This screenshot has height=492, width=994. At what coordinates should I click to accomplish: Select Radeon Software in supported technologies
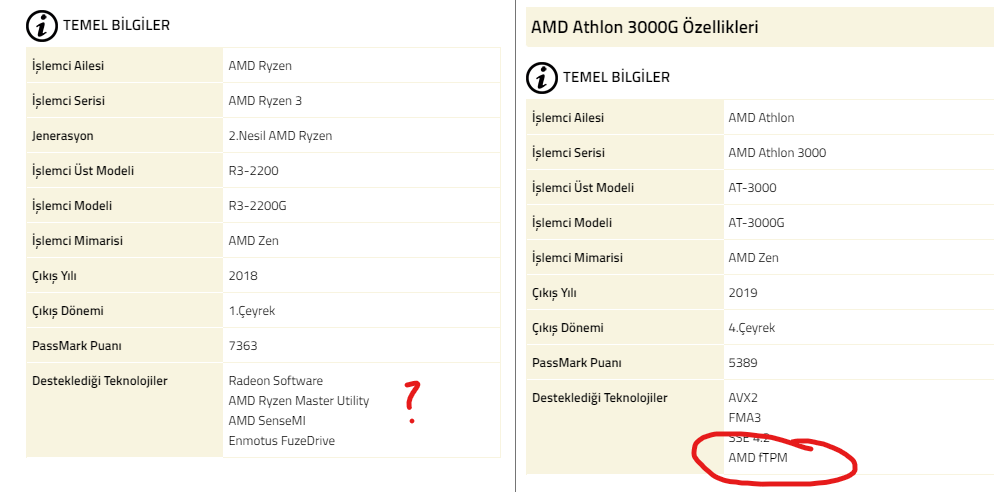(x=276, y=381)
